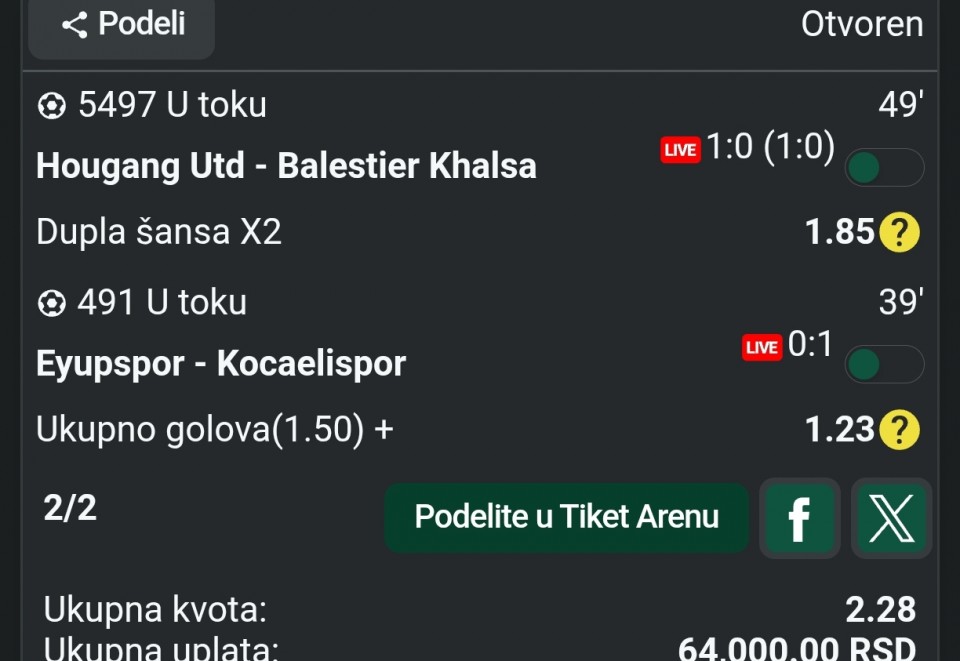Click LIVE badge for Eyupspor match
This screenshot has width=960, height=661.
click(x=762, y=347)
